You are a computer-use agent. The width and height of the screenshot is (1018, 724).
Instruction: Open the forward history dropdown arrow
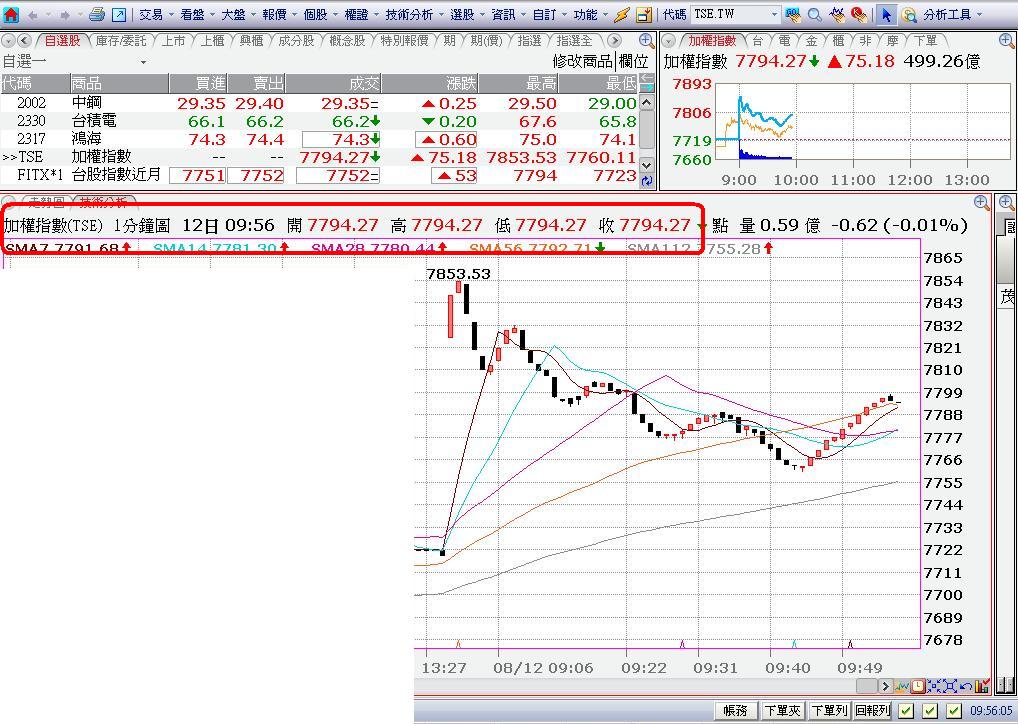80,14
